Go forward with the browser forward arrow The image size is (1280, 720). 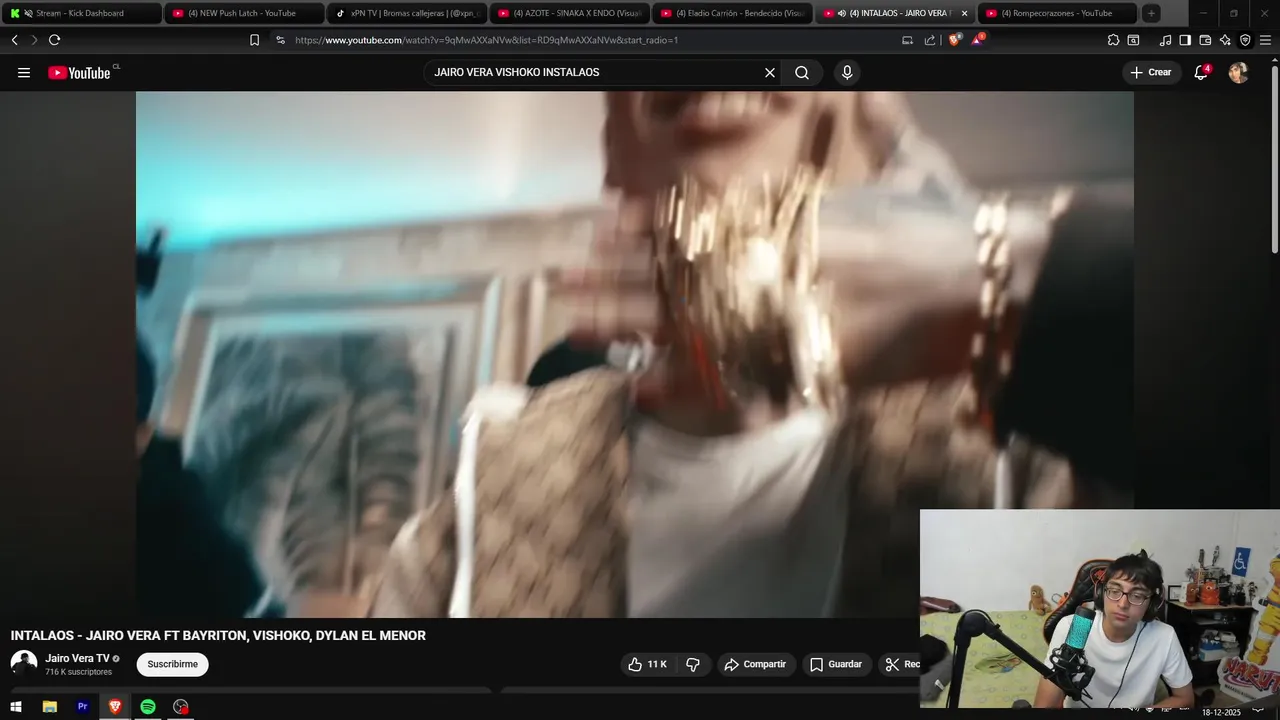coord(33,40)
